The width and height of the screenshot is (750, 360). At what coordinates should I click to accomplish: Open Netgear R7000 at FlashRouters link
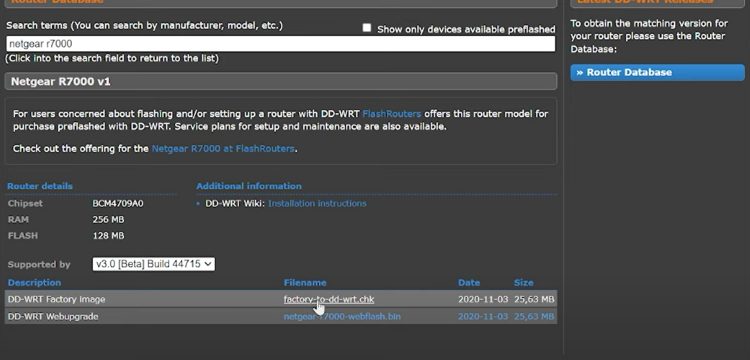pyautogui.click(x=223, y=149)
